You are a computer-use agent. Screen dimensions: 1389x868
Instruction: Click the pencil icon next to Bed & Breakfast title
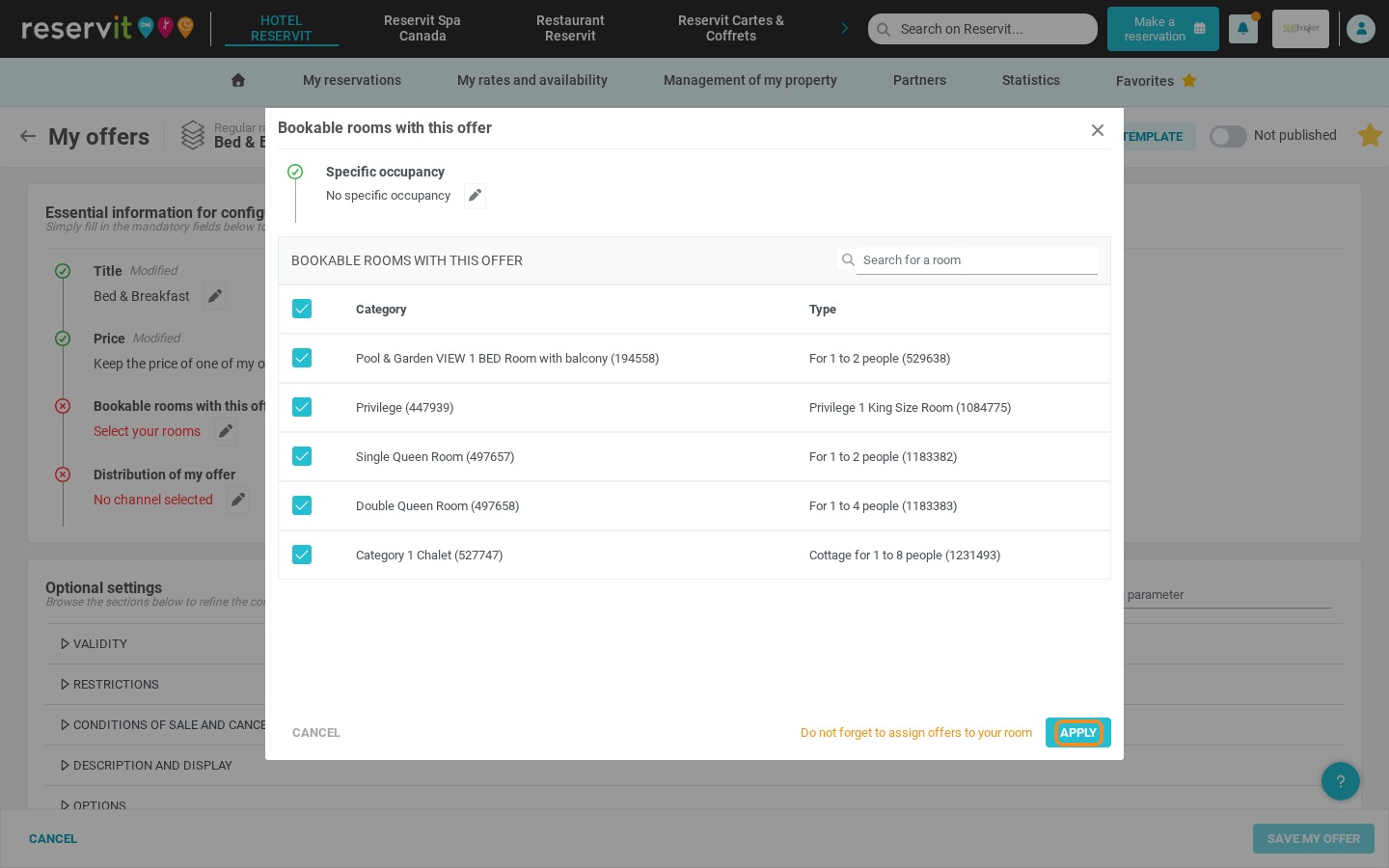tap(215, 296)
